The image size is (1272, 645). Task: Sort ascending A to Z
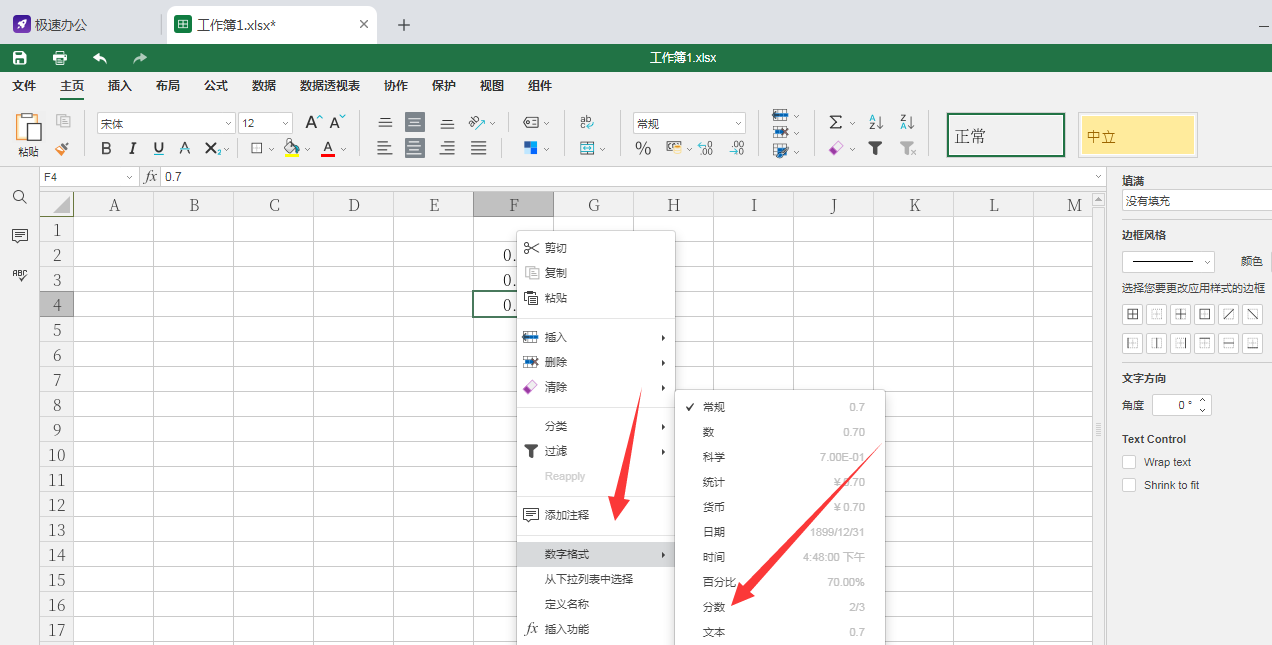[876, 122]
